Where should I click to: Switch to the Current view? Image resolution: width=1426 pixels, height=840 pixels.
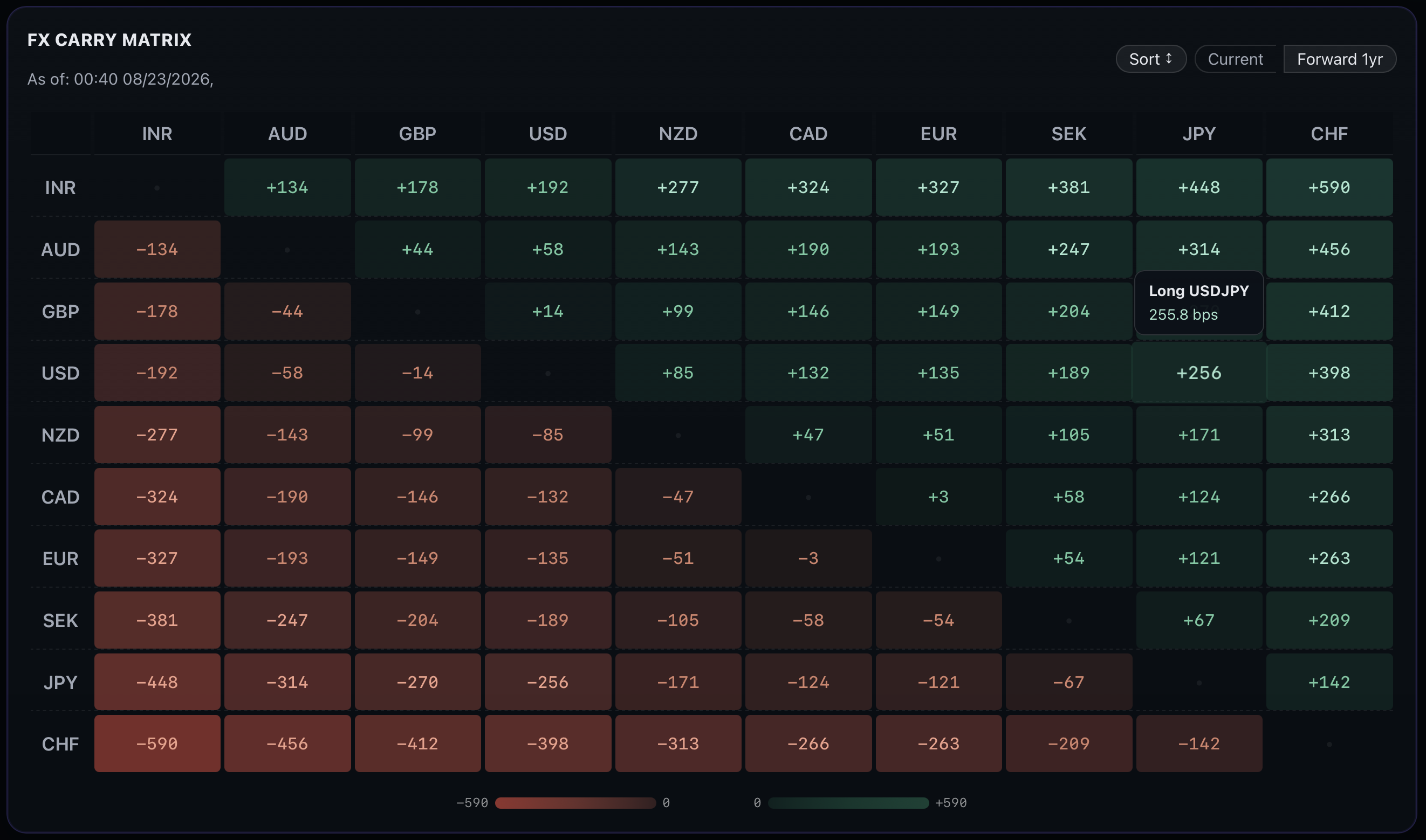pos(1235,59)
